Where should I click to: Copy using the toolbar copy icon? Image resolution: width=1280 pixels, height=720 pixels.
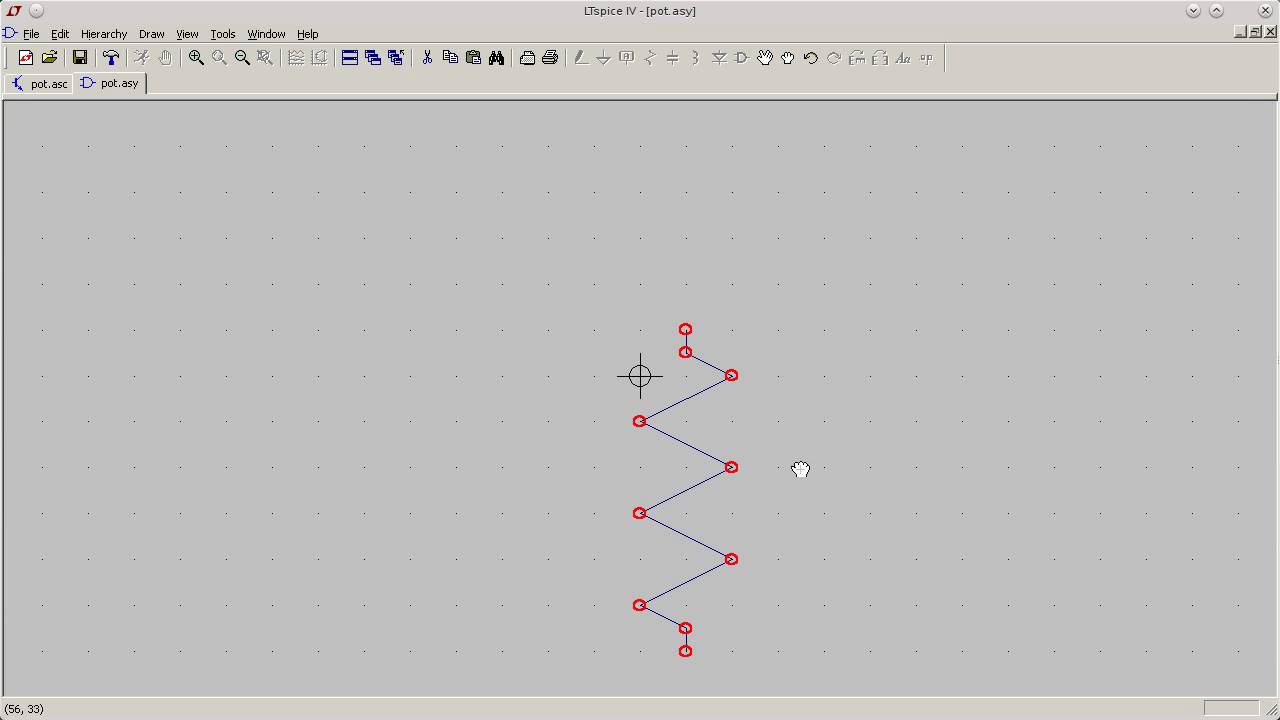(450, 58)
